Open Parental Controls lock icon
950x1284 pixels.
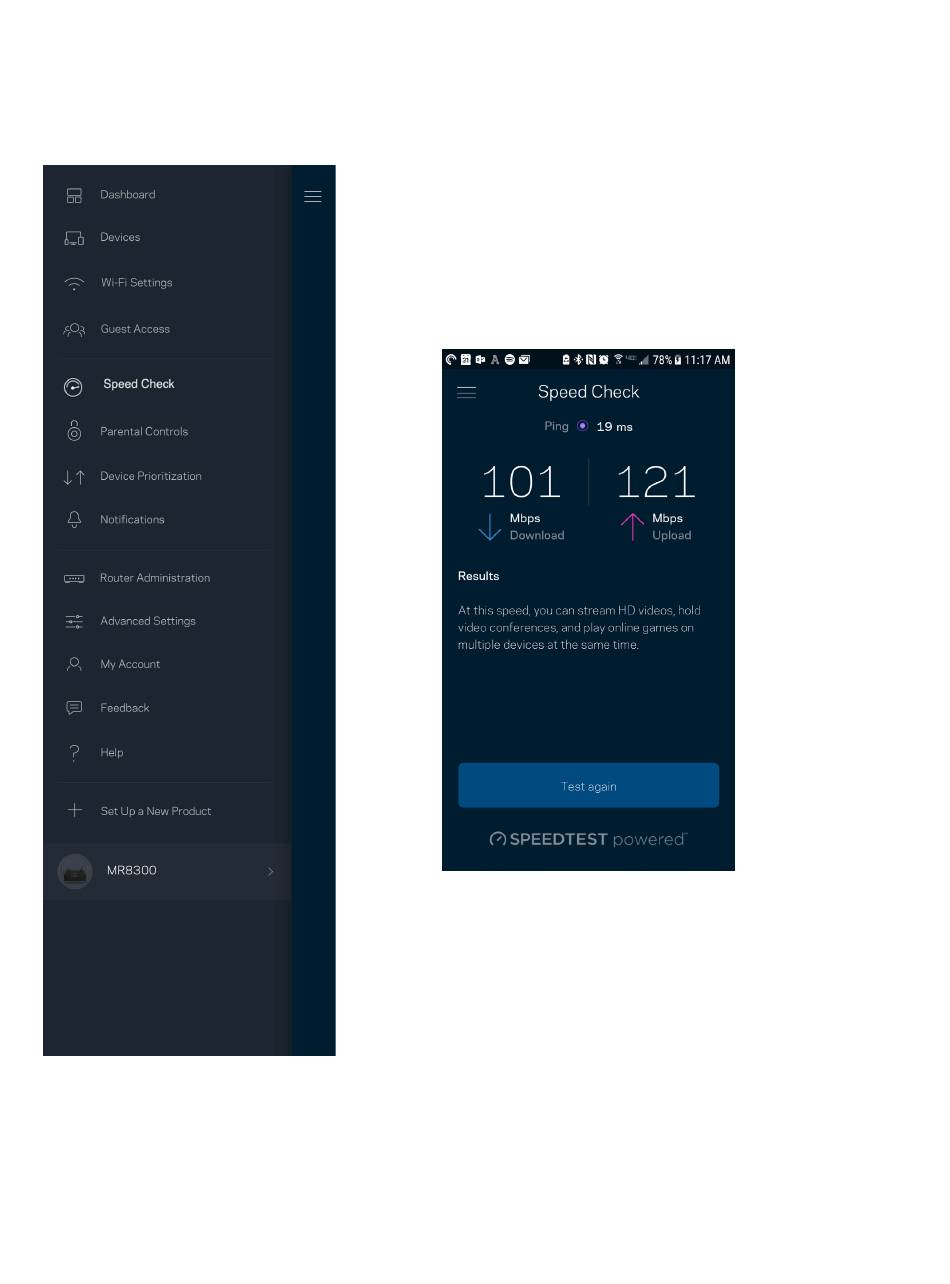tap(74, 431)
